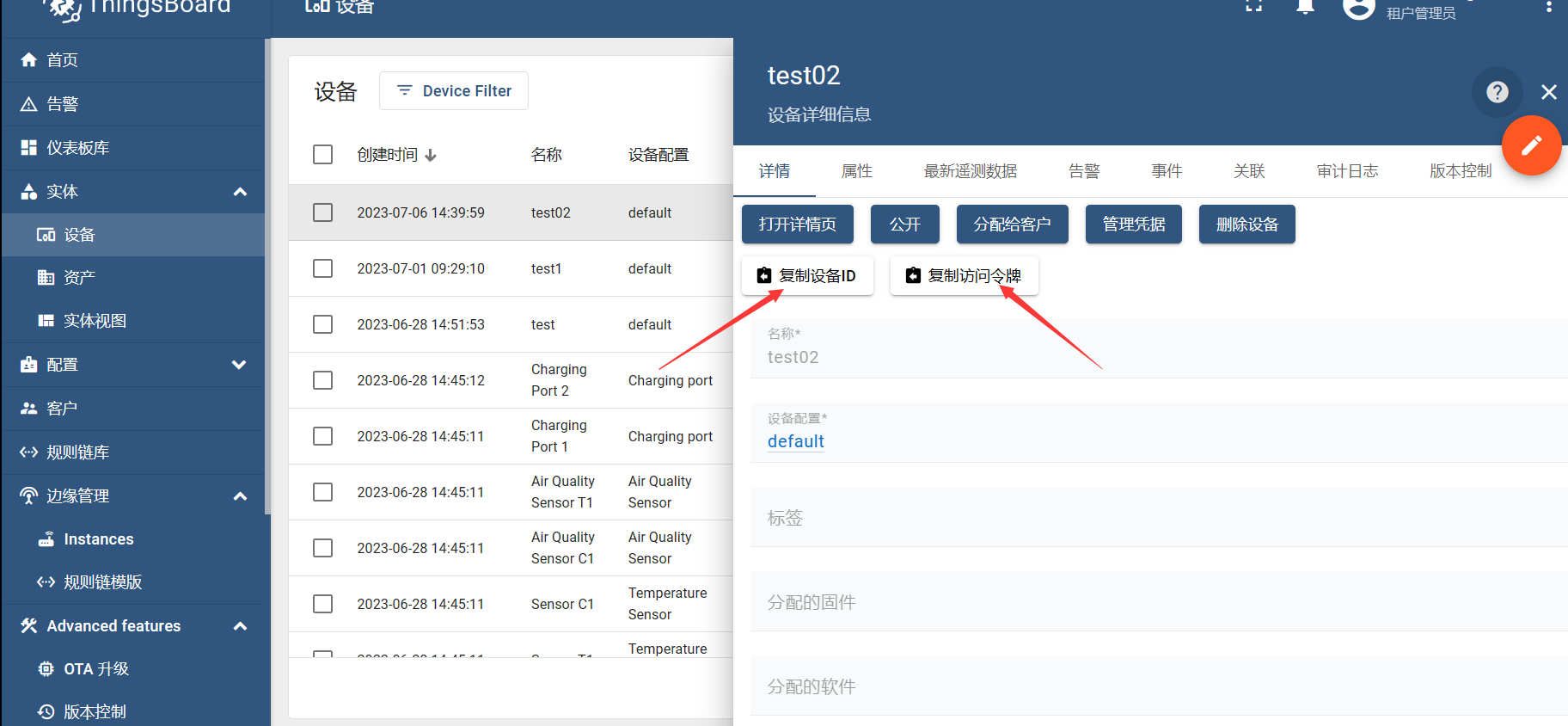Viewport: 1568px width, 726px height.
Task: Switch to the 最新遥测数据 tab
Action: pyautogui.click(x=971, y=171)
